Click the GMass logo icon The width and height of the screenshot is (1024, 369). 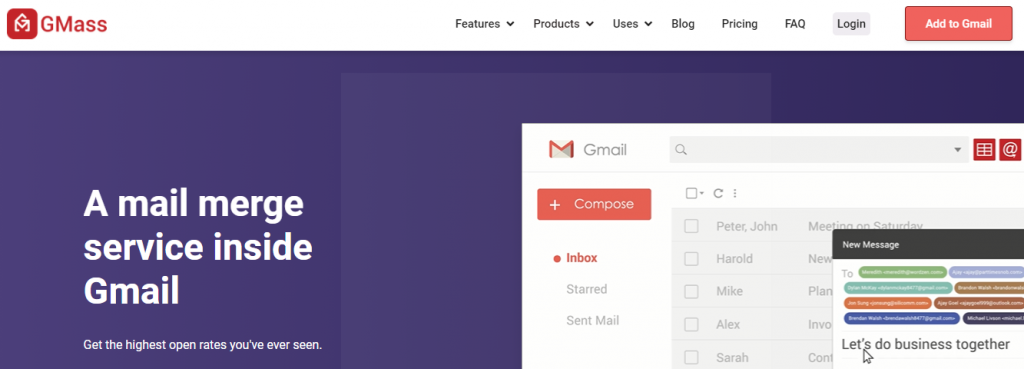22,24
